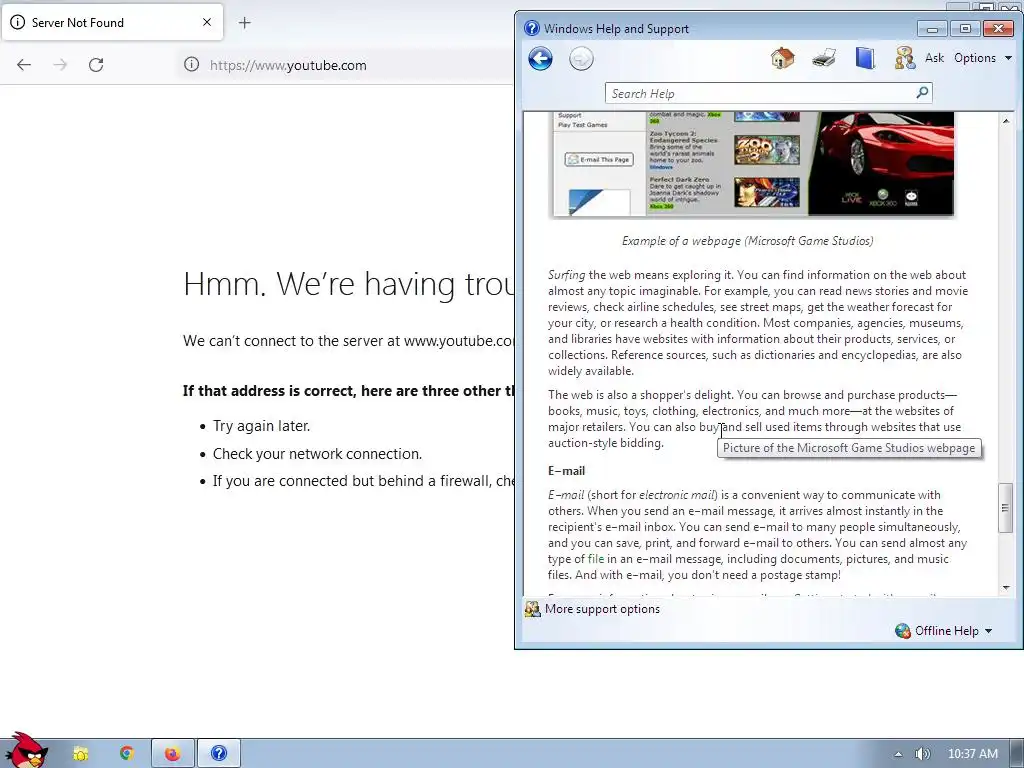Maximize the Windows Help and Support window
Viewport: 1024px width, 768px height.
click(965, 28)
